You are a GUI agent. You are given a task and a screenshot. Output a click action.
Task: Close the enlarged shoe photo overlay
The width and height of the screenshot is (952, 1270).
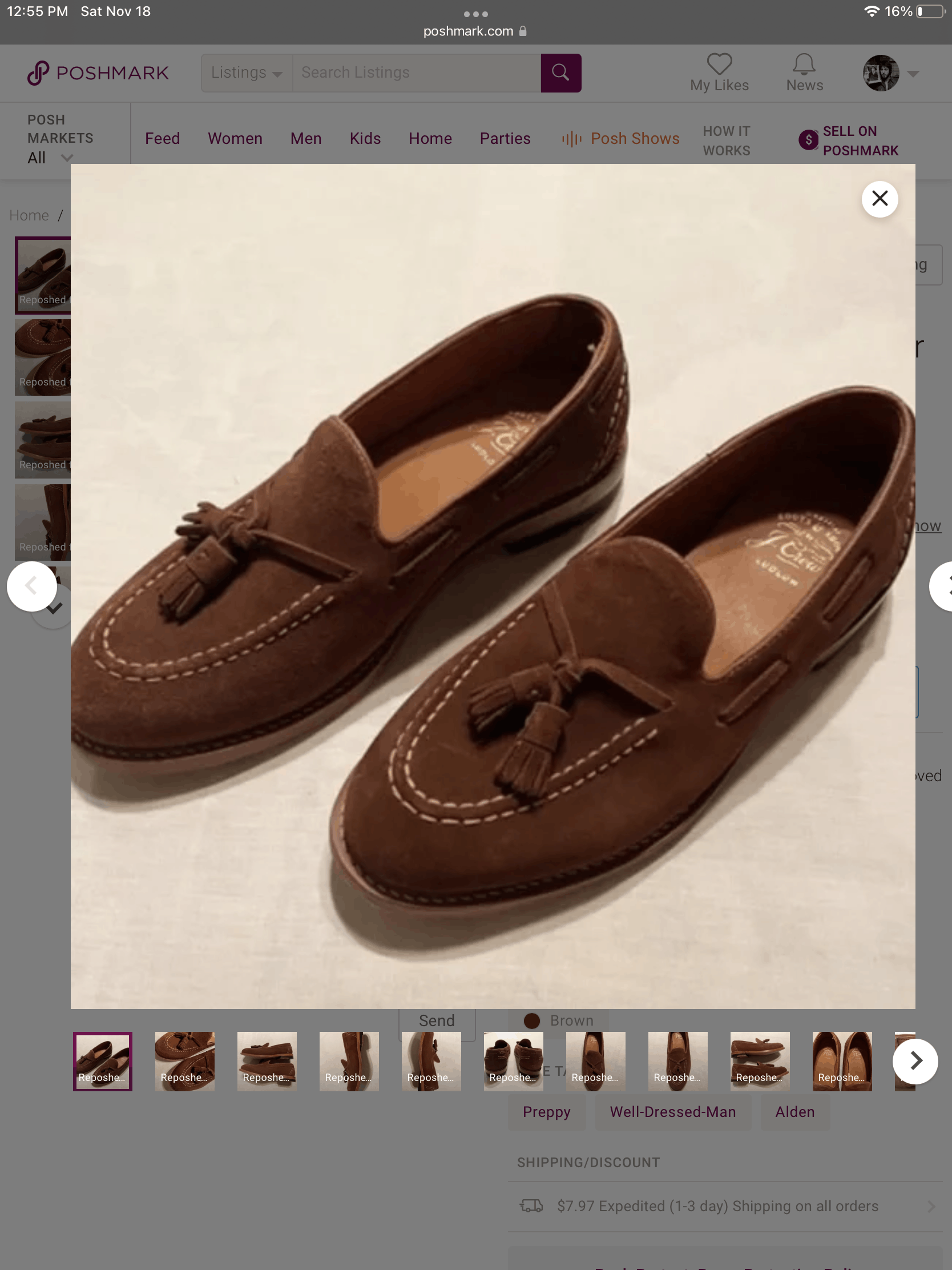click(879, 199)
